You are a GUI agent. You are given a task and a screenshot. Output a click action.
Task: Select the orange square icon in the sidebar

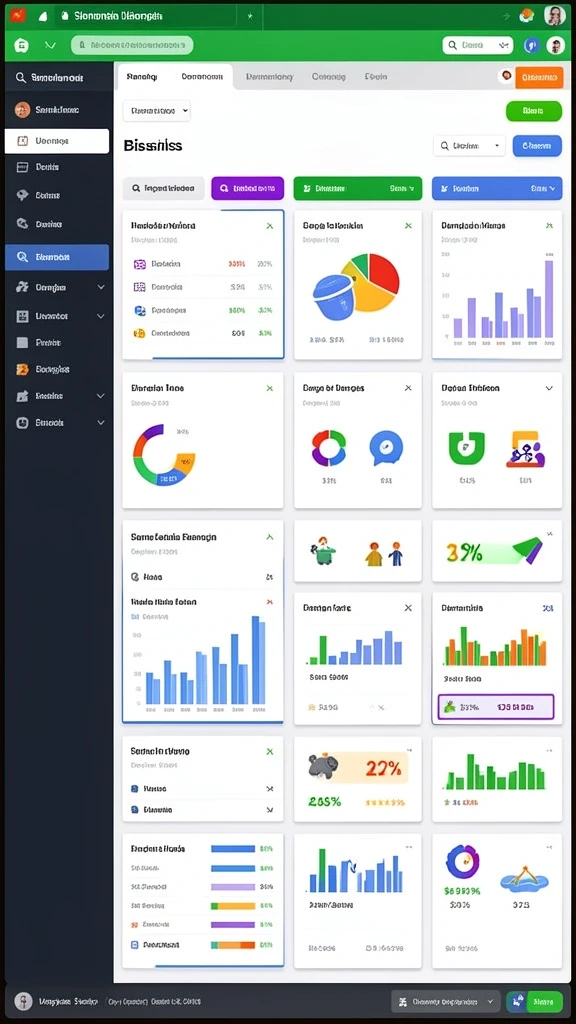tap(22, 369)
